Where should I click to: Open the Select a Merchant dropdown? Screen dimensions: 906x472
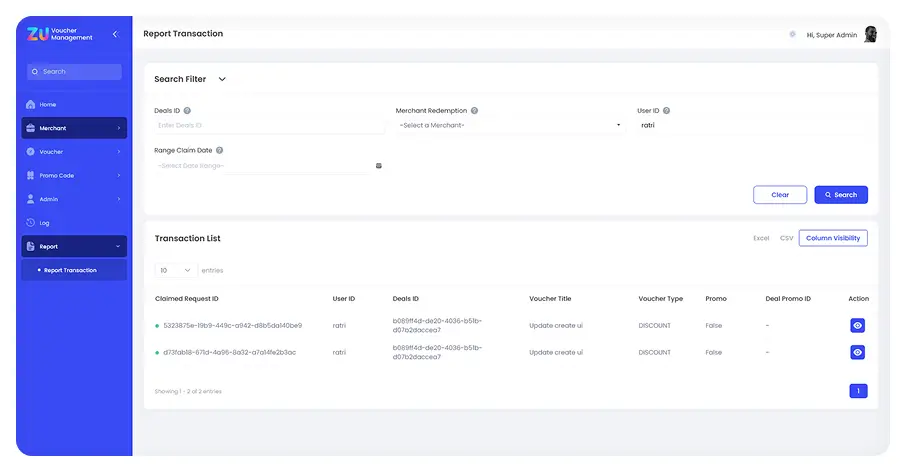point(510,126)
